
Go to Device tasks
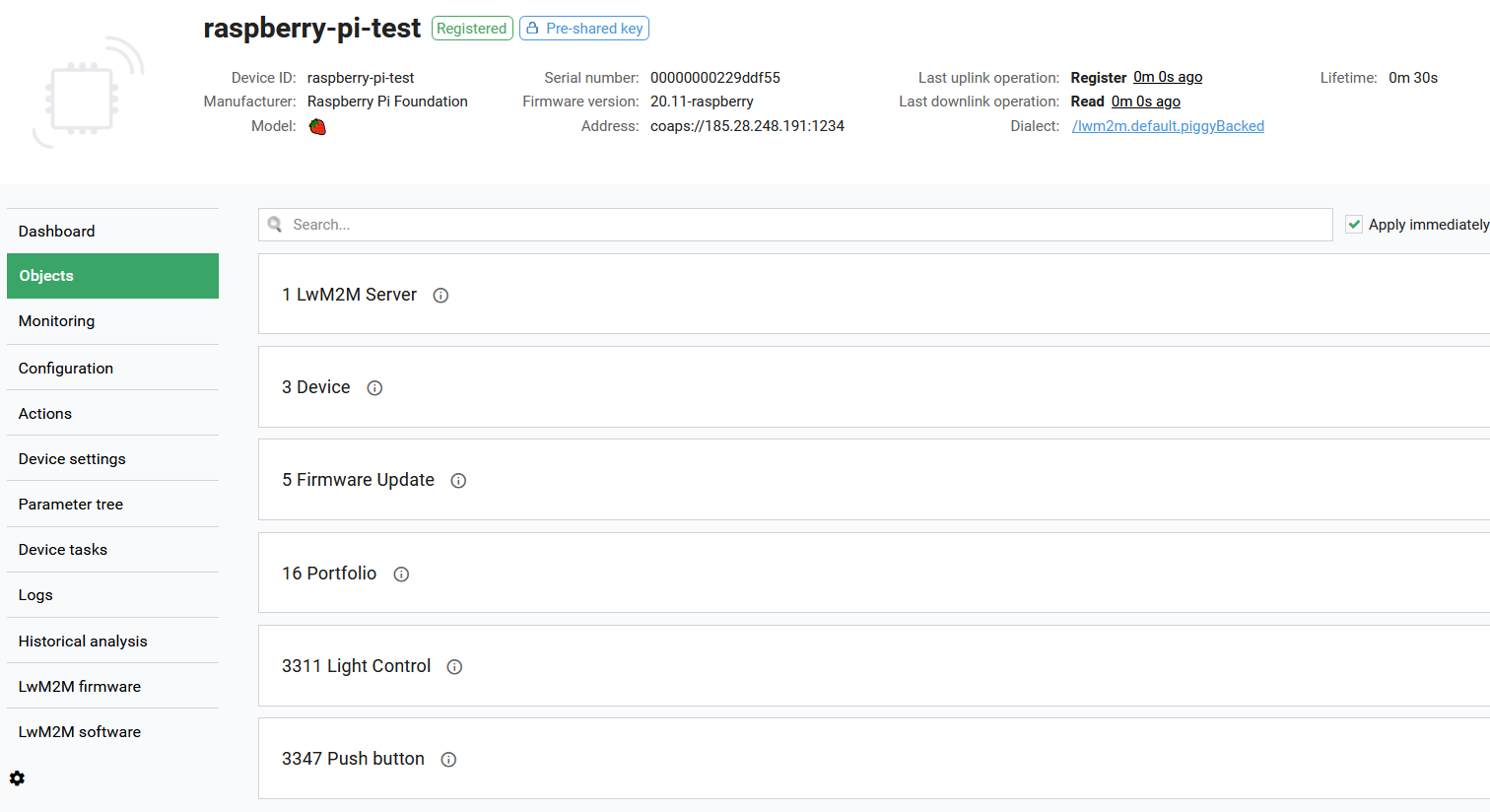click(112, 549)
